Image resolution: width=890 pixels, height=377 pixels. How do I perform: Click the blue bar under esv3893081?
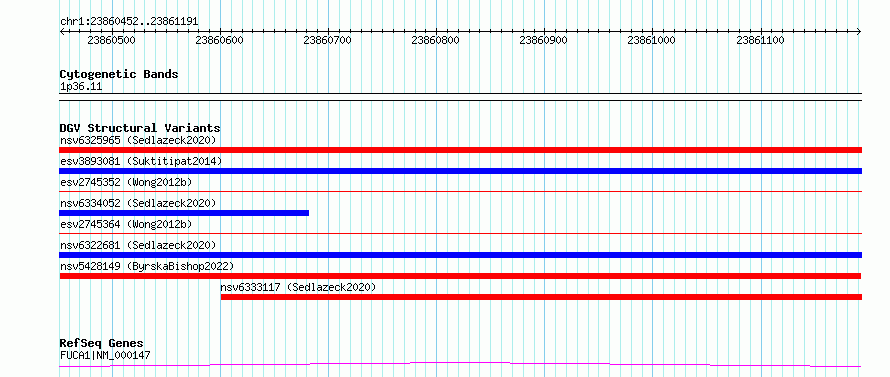click(x=460, y=171)
